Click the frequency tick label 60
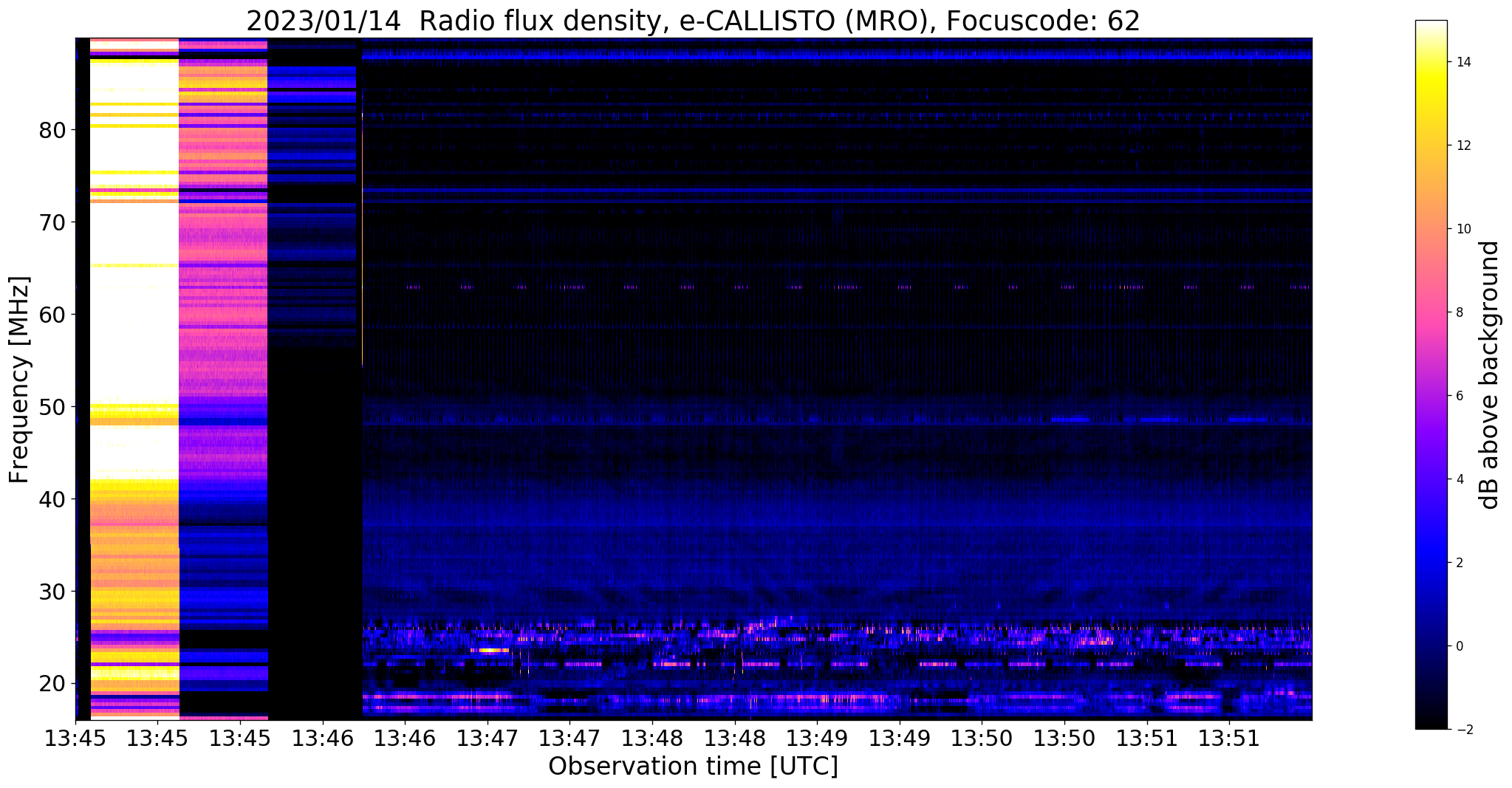 52,315
